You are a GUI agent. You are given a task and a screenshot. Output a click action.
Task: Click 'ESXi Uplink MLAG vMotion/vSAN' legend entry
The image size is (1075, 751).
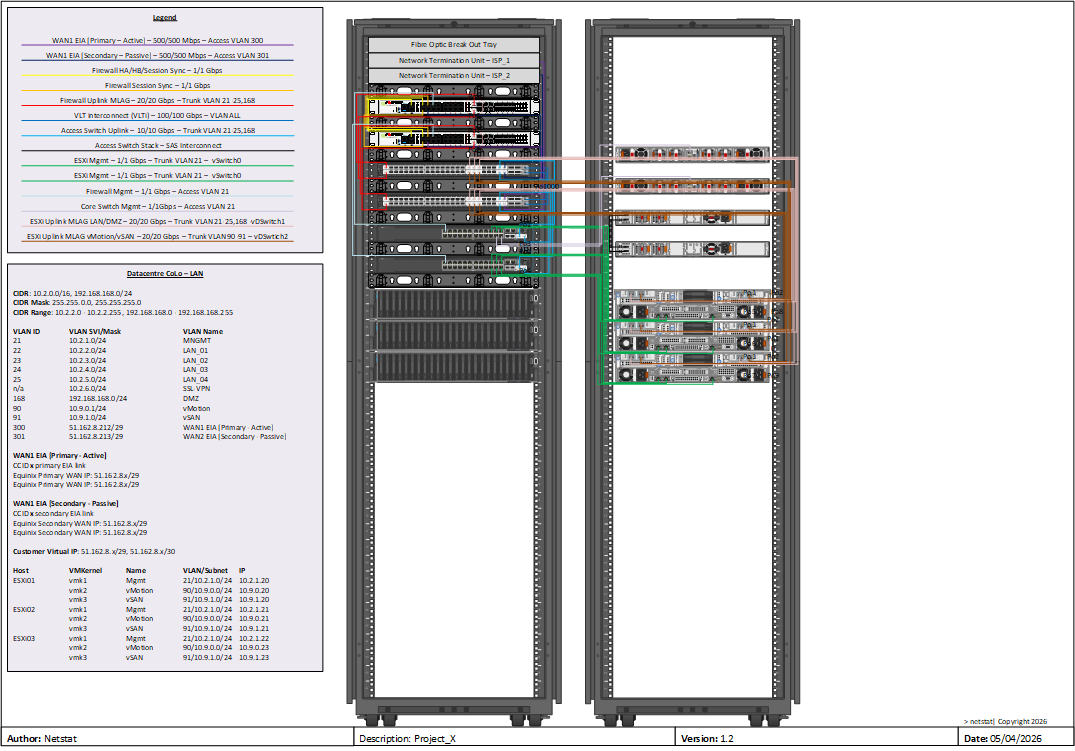pos(158,237)
